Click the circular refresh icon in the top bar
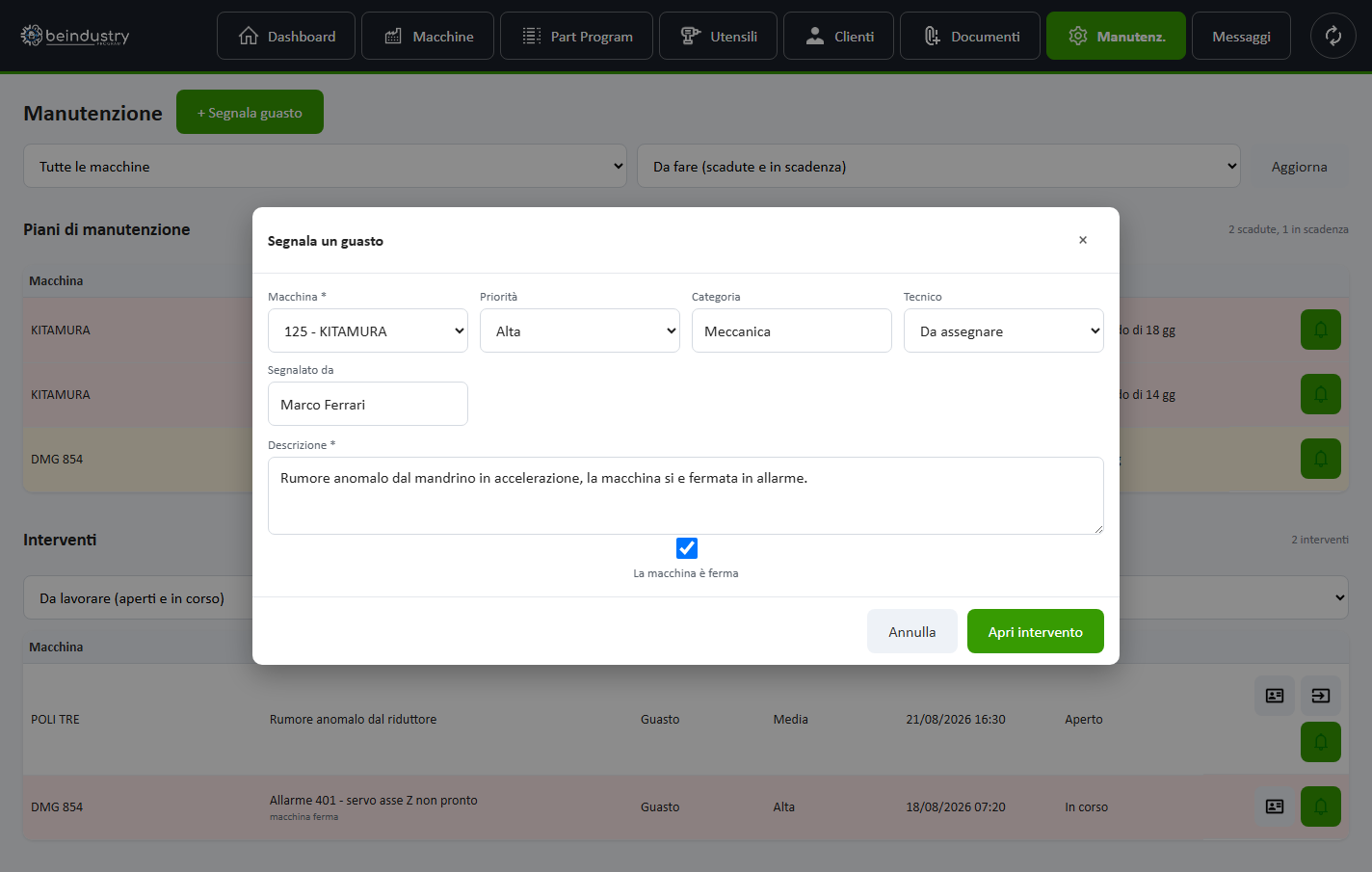This screenshot has height=872, width=1372. [x=1333, y=36]
